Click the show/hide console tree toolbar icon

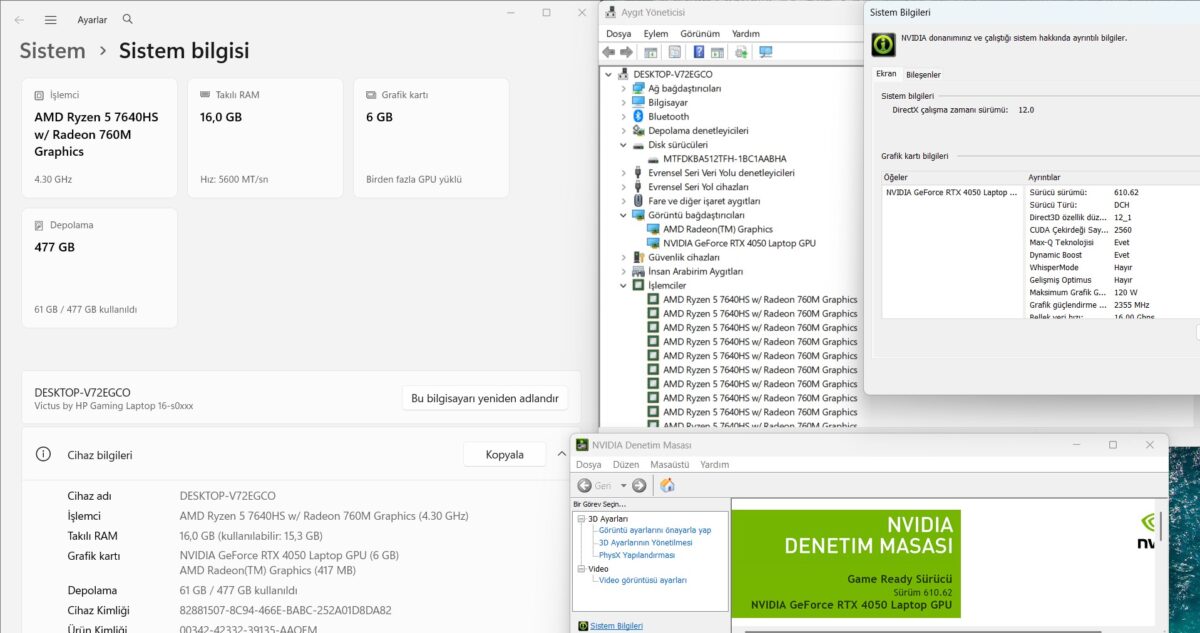coord(651,52)
